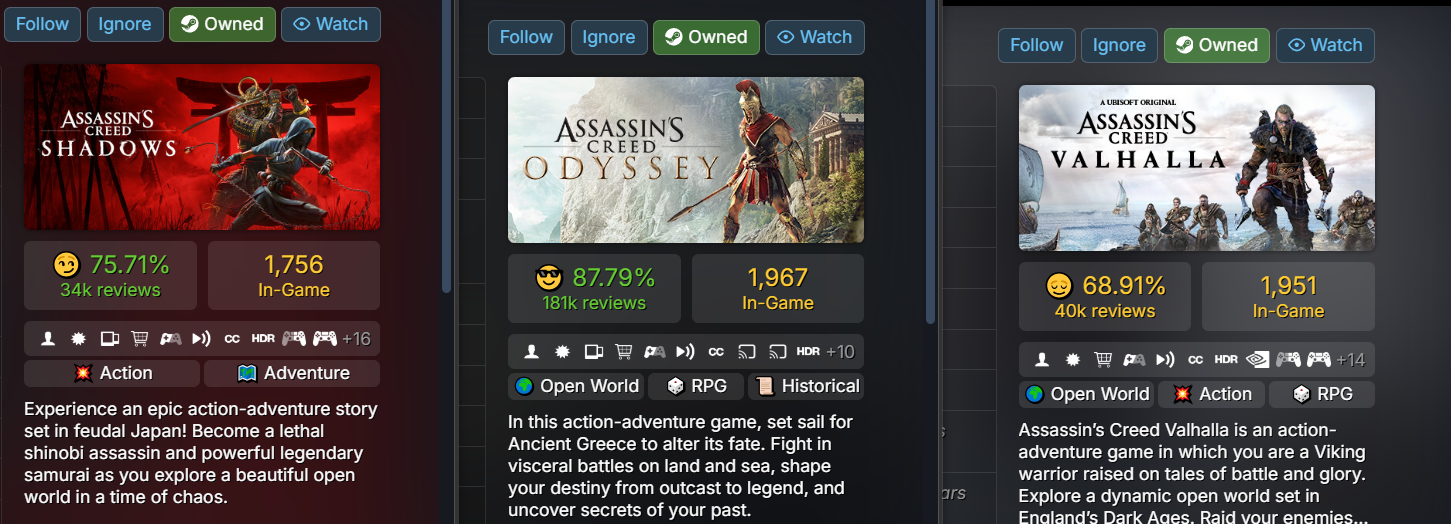
Task: Click single-player icon on Valhalla card
Action: [1042, 360]
